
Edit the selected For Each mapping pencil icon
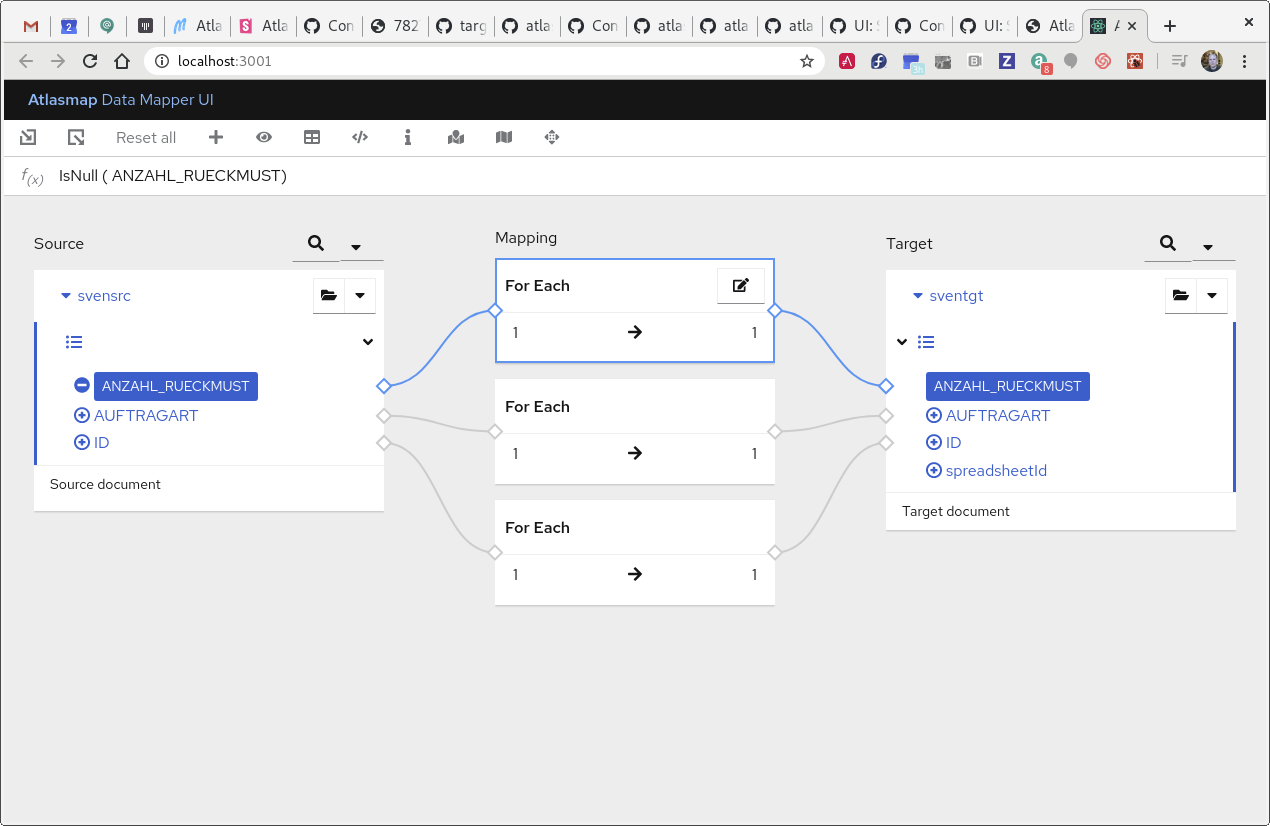740,285
